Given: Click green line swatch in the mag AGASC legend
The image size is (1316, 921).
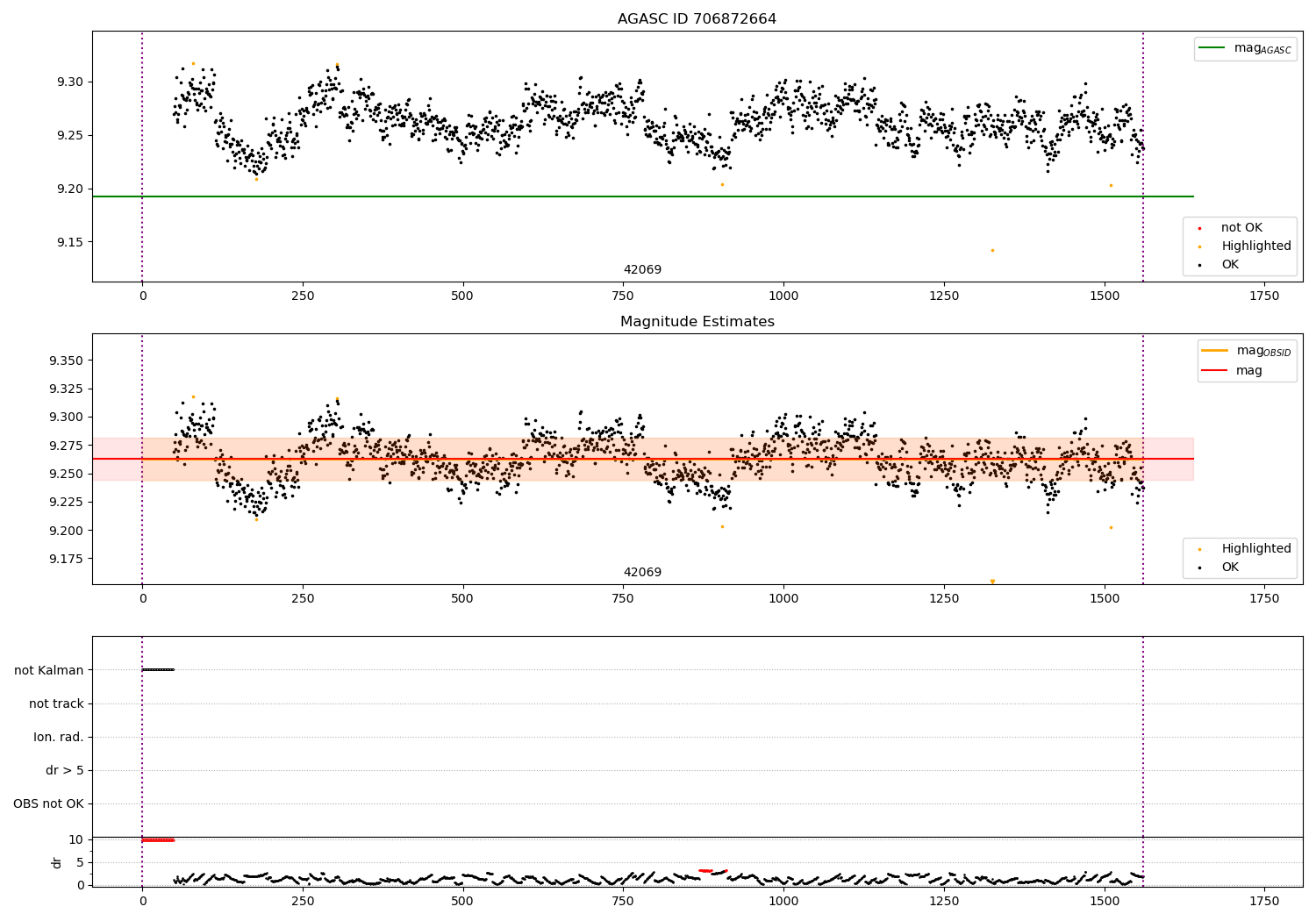Looking at the screenshot, I should (1212, 48).
